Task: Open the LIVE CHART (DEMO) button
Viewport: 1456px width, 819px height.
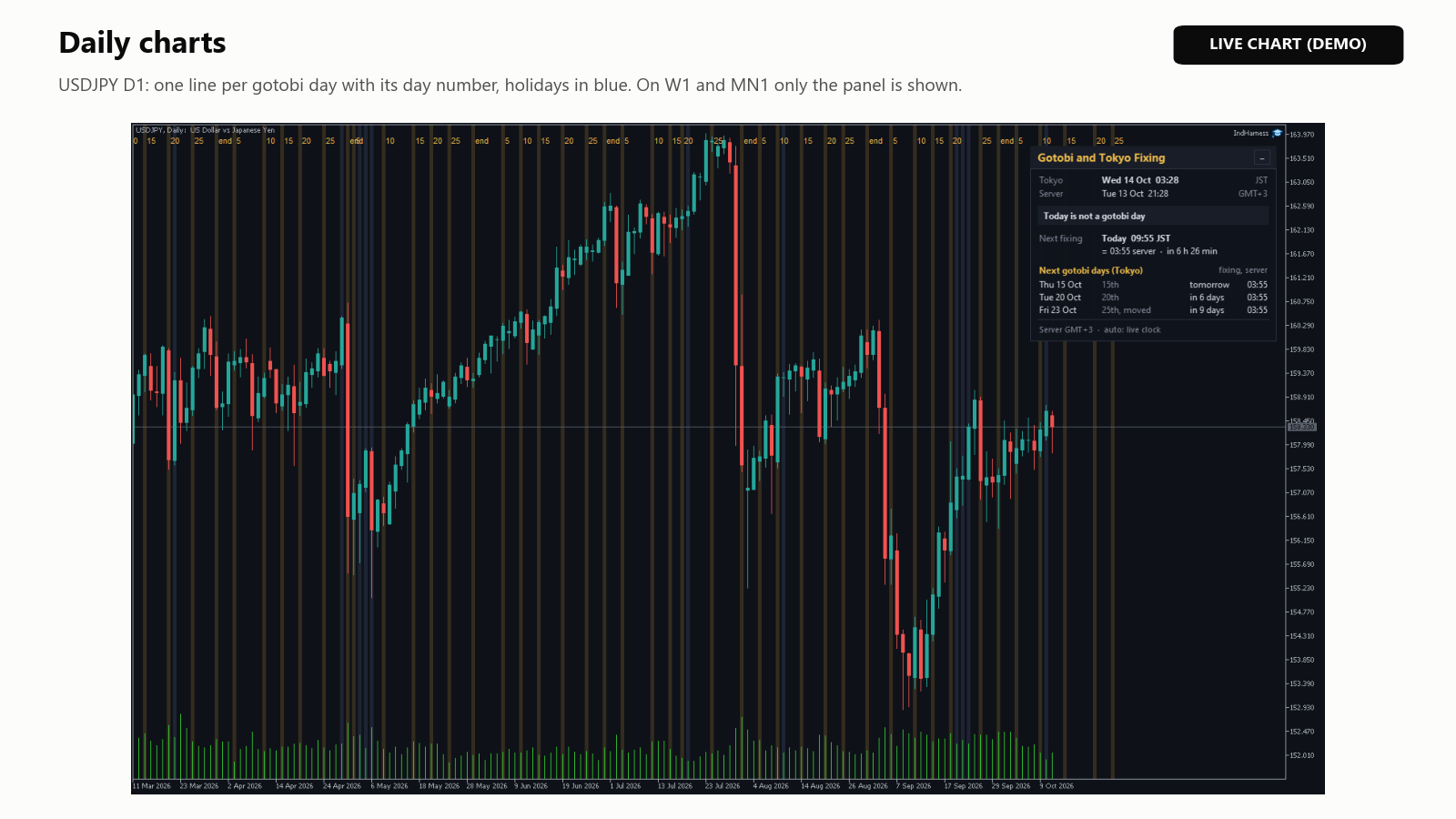Action: click(x=1288, y=45)
